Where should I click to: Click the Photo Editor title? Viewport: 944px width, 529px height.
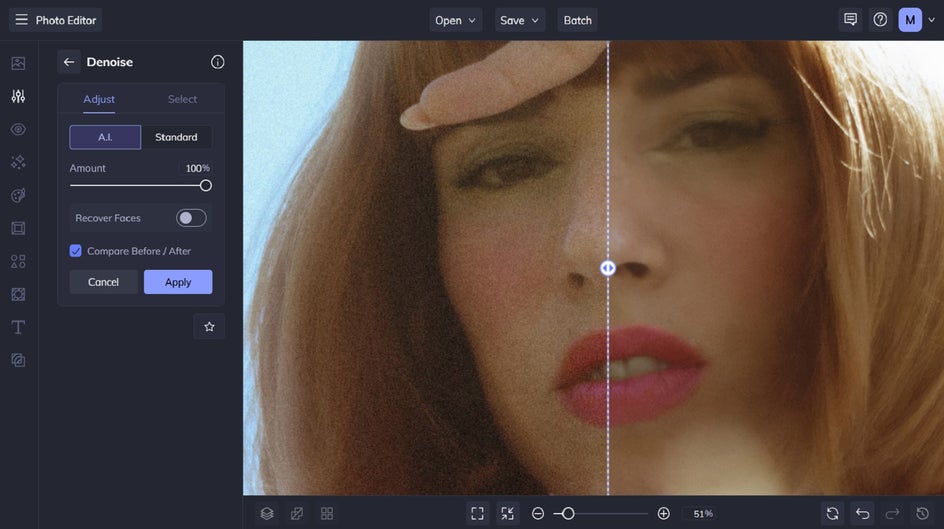pyautogui.click(x=66, y=20)
